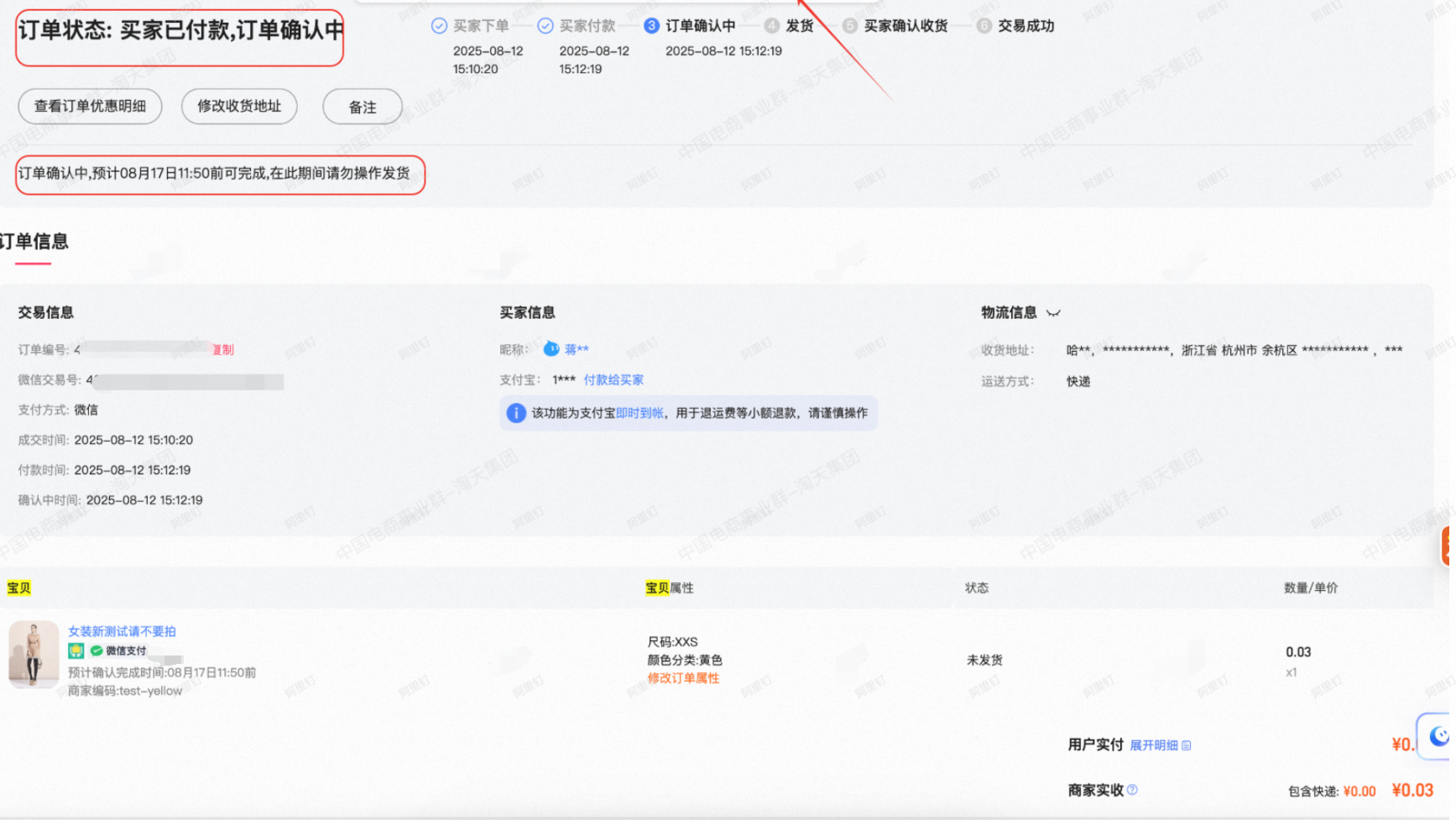This screenshot has height=820, width=1456.
Task: Reveal hidden 物流信息 with eye icon
Action: [x=1053, y=313]
